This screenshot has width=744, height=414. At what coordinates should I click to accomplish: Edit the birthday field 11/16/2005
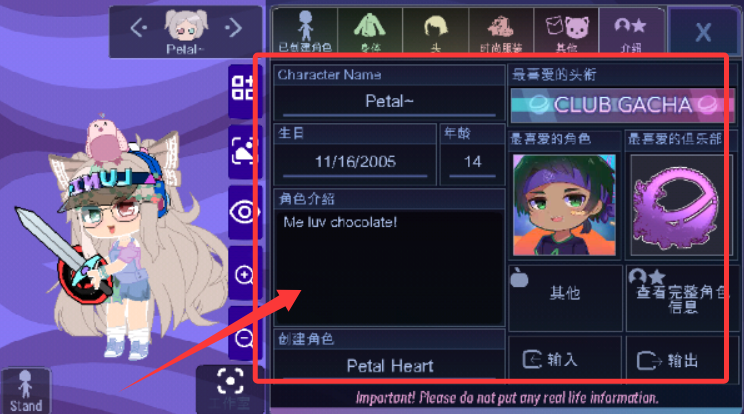coord(355,162)
